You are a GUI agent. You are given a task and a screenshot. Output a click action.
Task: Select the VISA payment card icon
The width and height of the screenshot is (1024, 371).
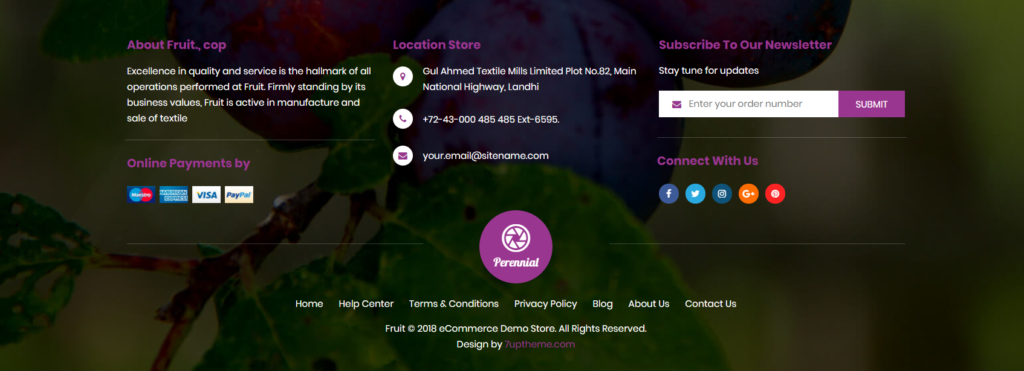click(x=206, y=195)
